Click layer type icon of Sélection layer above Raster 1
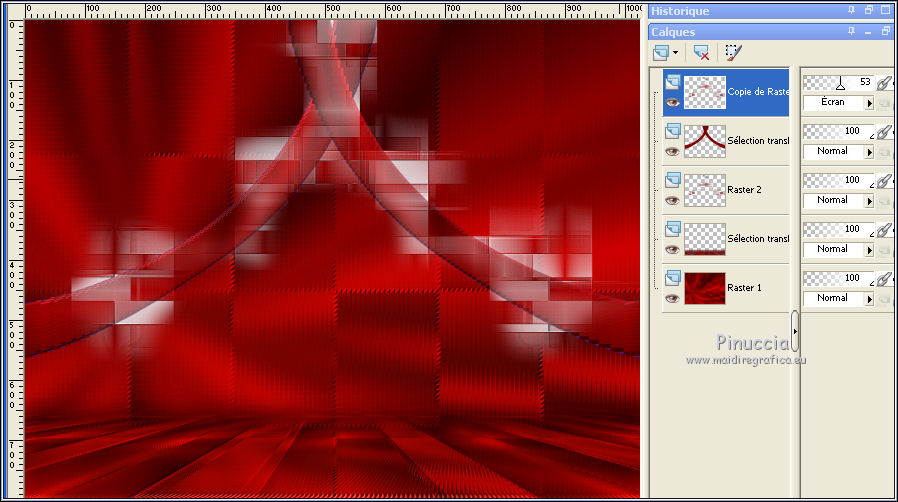The height and width of the screenshot is (502, 898). point(672,229)
